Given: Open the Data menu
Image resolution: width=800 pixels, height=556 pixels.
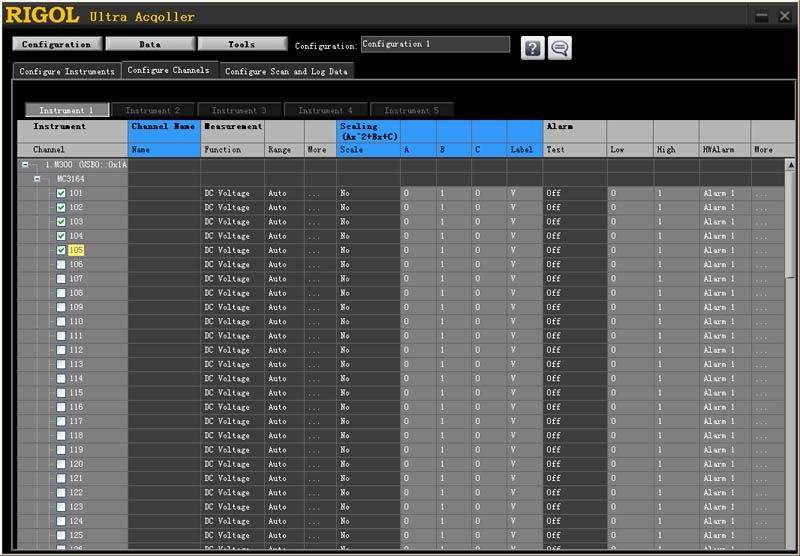Looking at the screenshot, I should tap(149, 44).
